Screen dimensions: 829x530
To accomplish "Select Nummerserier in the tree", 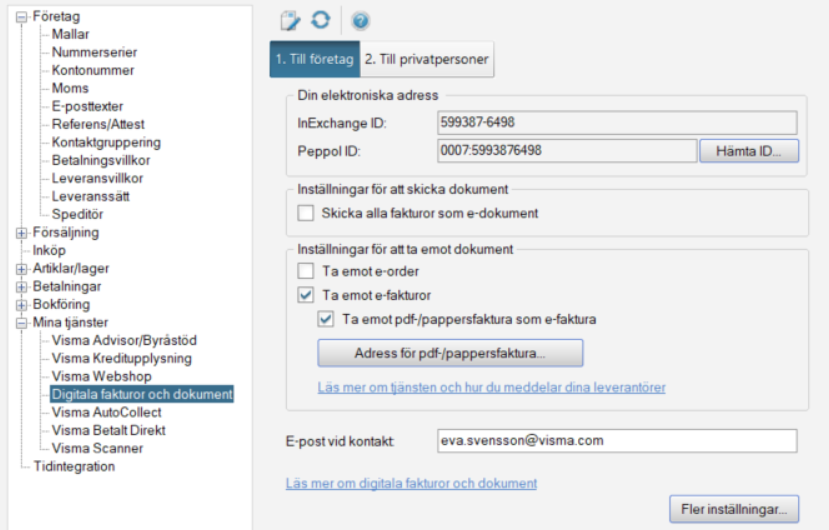I will pyautogui.click(x=94, y=52).
